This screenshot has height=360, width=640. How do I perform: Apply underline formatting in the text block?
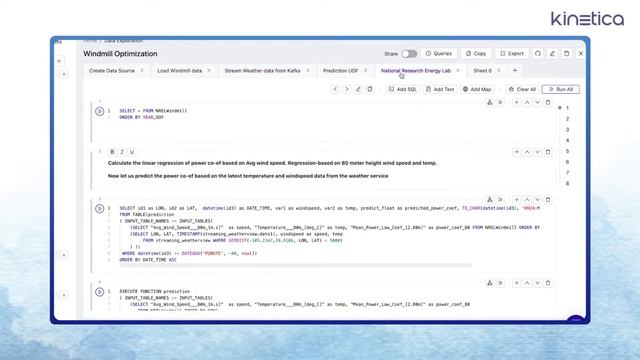[x=132, y=152]
